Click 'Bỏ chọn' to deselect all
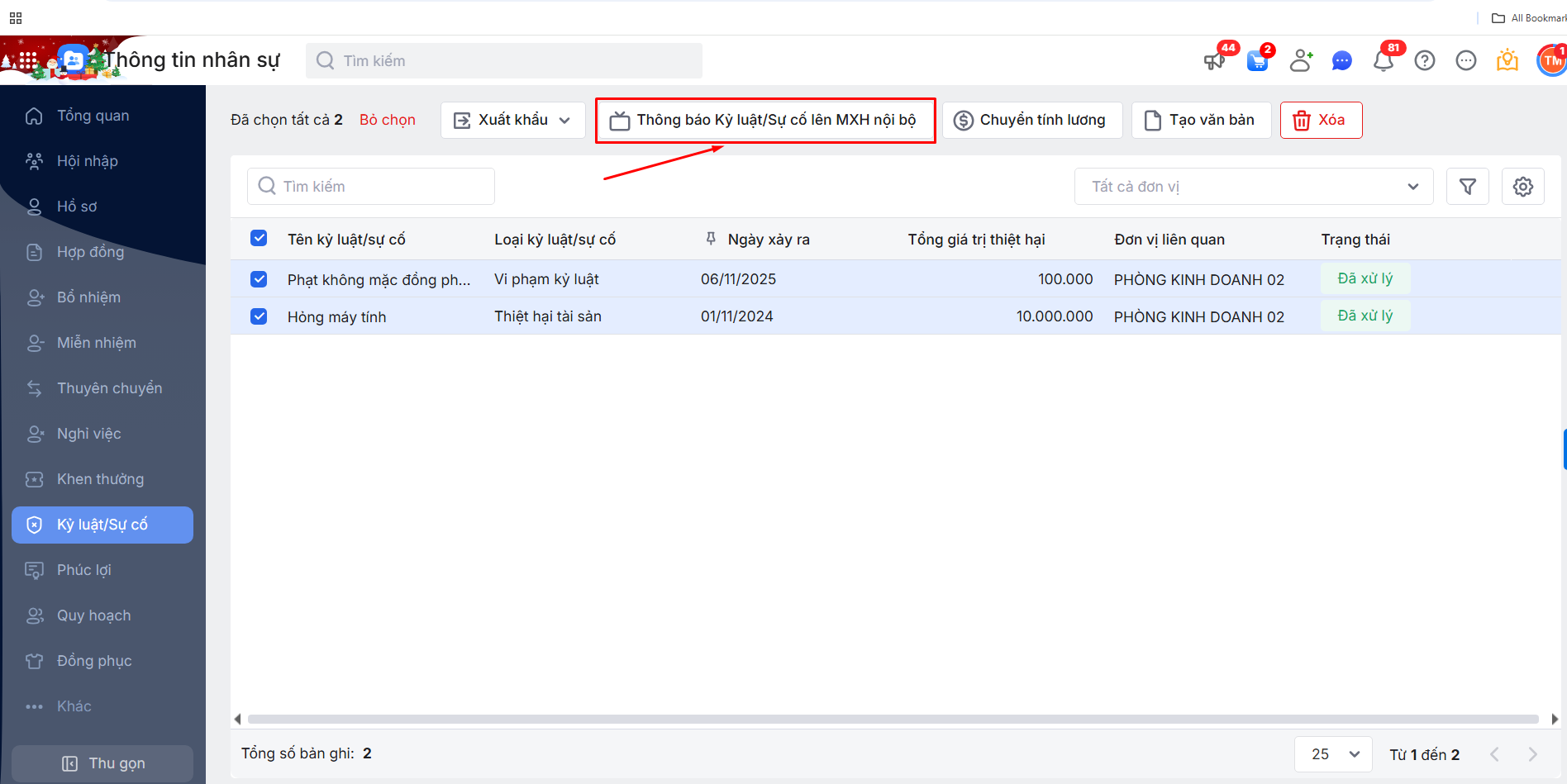Viewport: 1567px width, 784px height. 387,121
